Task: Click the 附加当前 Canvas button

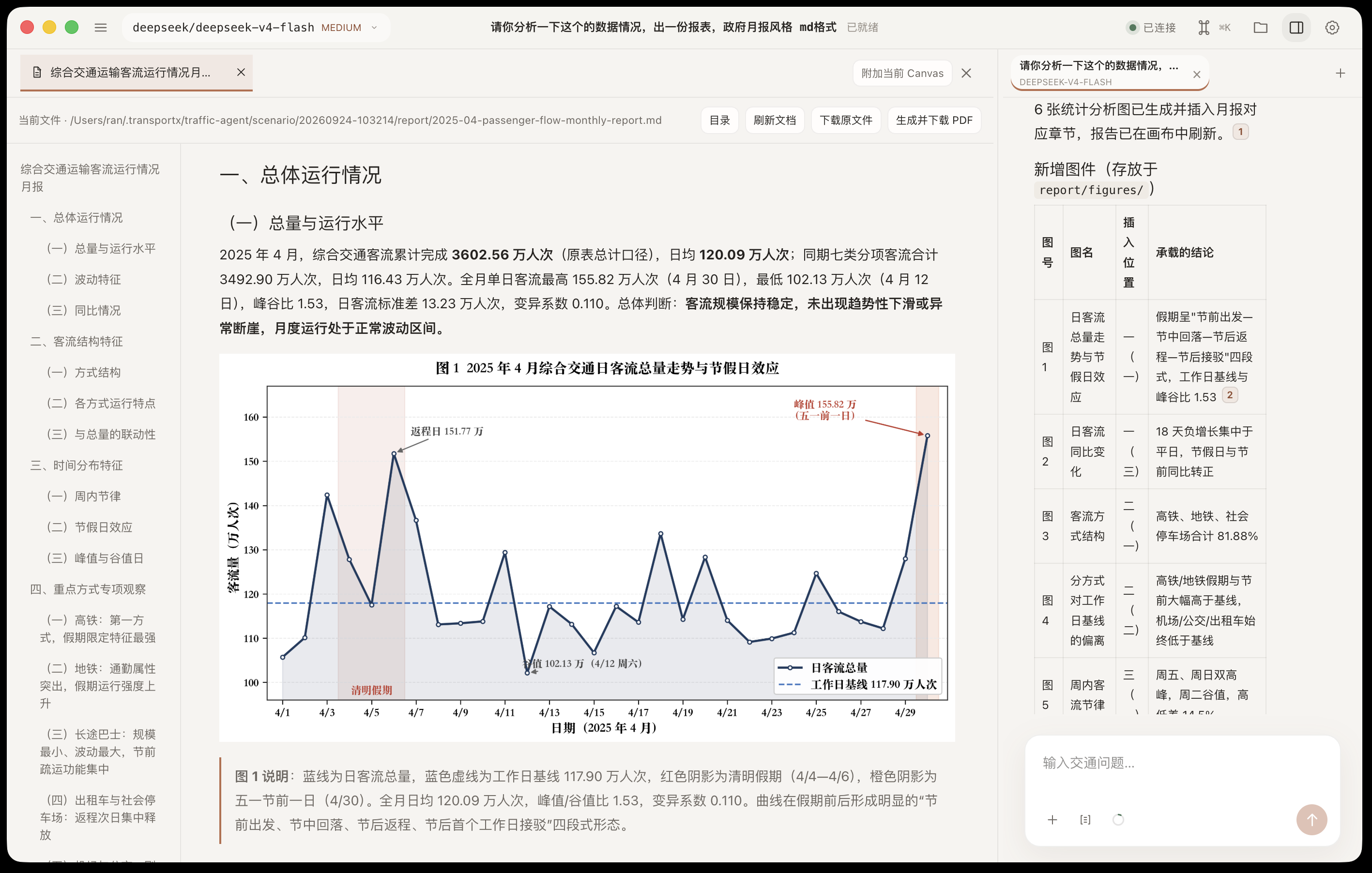Action: point(902,73)
